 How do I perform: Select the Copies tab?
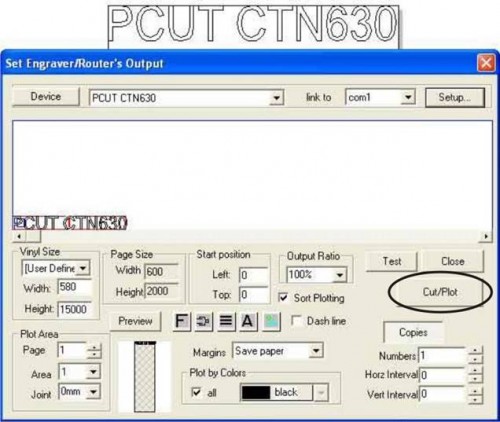pyautogui.click(x=413, y=332)
